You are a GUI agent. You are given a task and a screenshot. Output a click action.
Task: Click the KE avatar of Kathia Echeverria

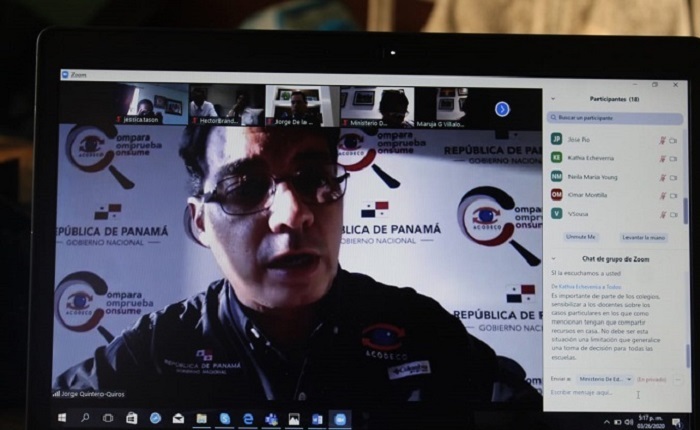(x=556, y=157)
